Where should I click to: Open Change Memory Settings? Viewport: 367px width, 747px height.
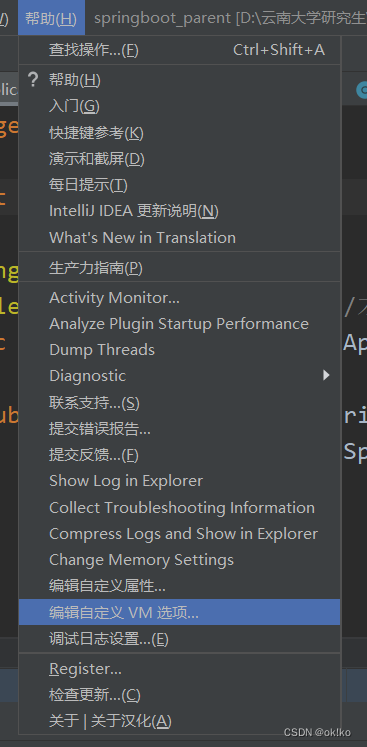(x=179, y=560)
